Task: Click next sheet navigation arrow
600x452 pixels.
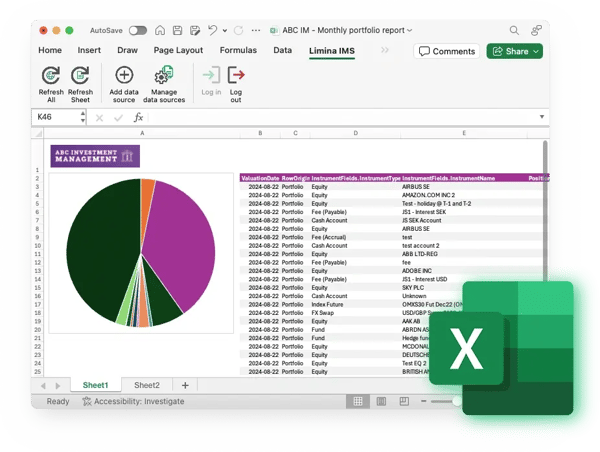Action: [58, 386]
